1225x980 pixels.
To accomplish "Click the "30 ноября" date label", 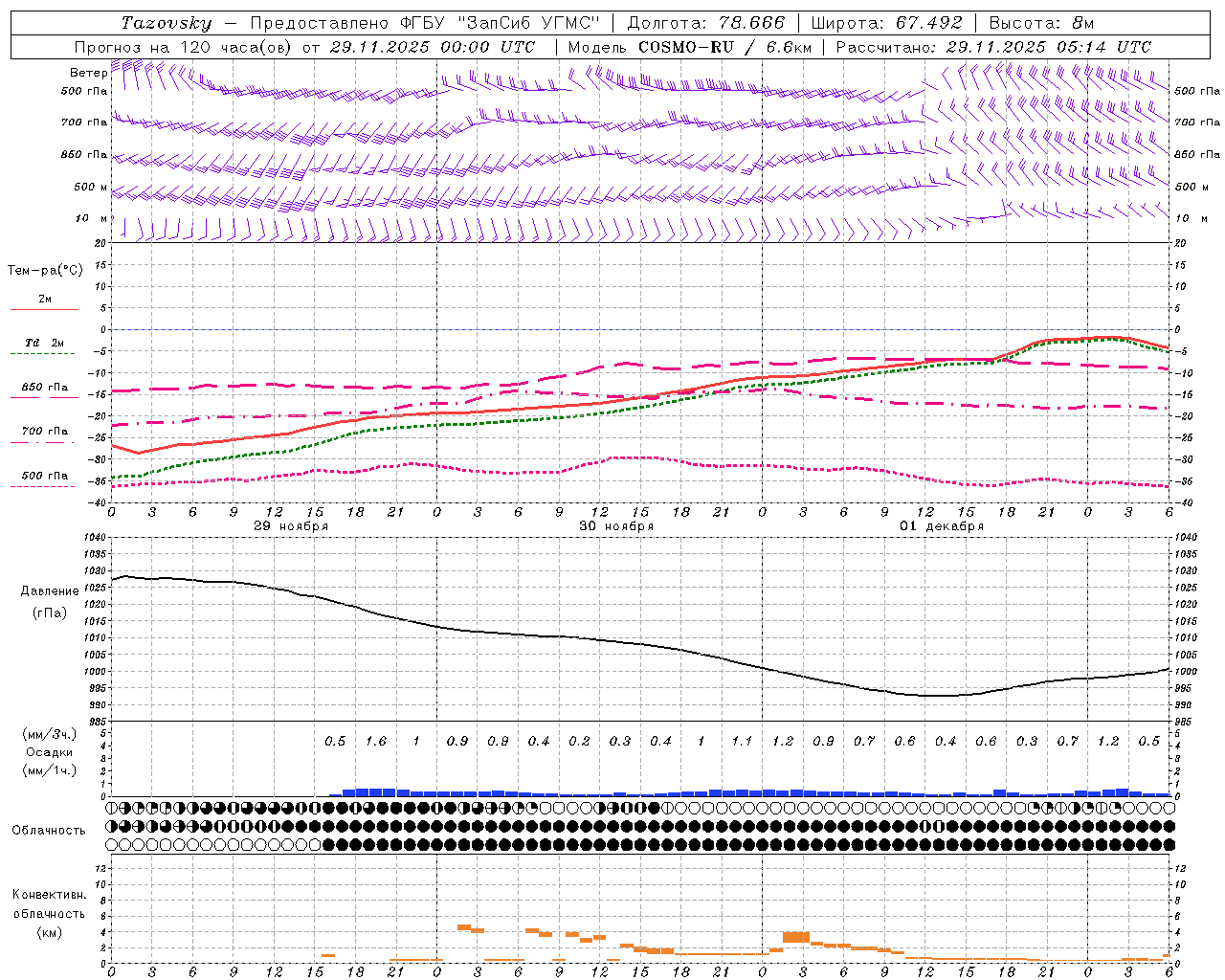I will 616,526.
